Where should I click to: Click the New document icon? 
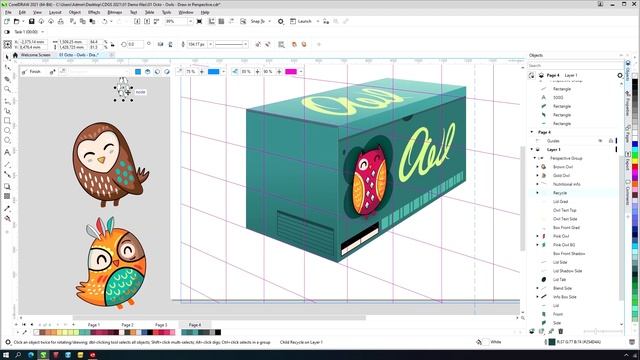coord(7,21)
